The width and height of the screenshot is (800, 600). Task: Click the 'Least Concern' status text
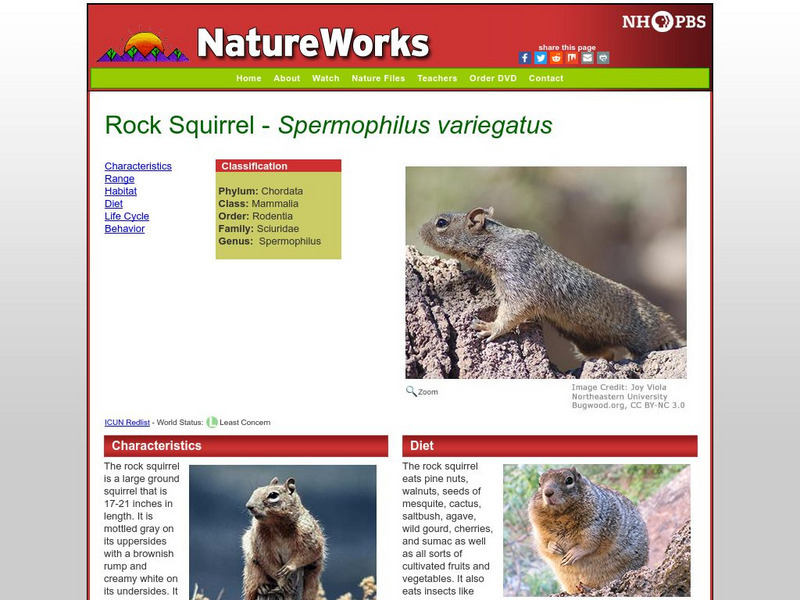pos(245,422)
